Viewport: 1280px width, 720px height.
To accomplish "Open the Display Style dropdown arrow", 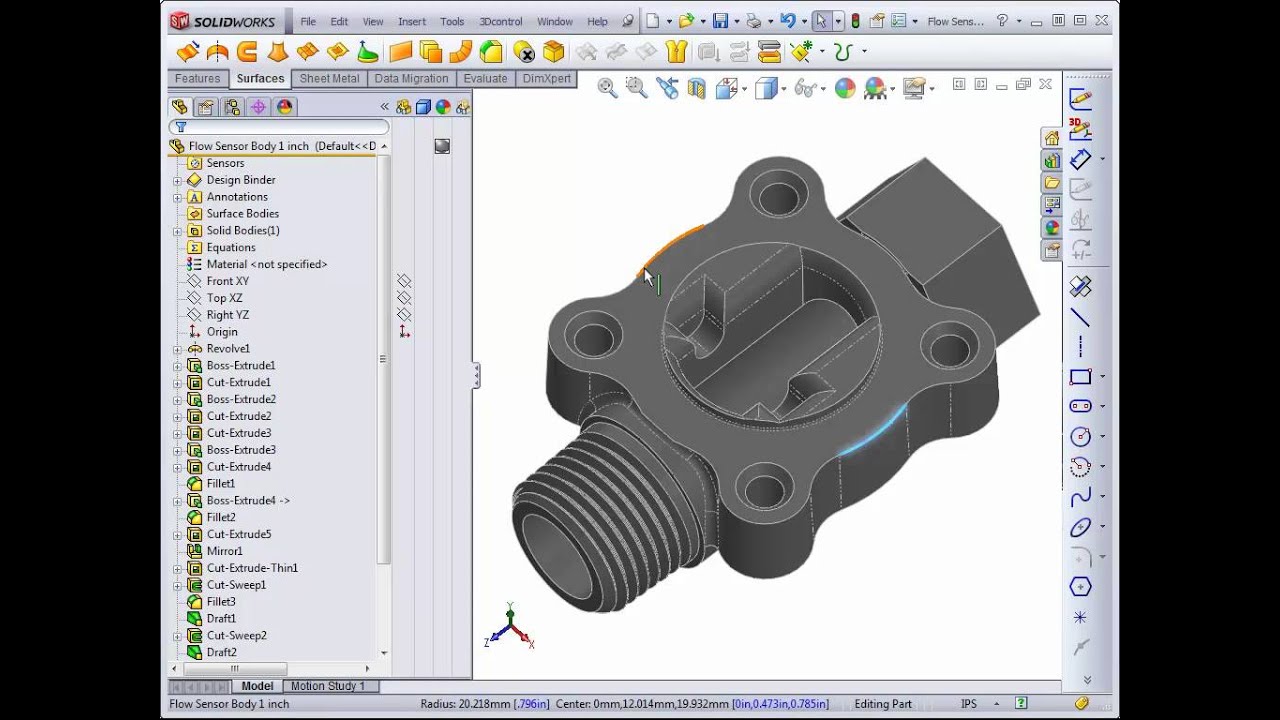I will (784, 89).
